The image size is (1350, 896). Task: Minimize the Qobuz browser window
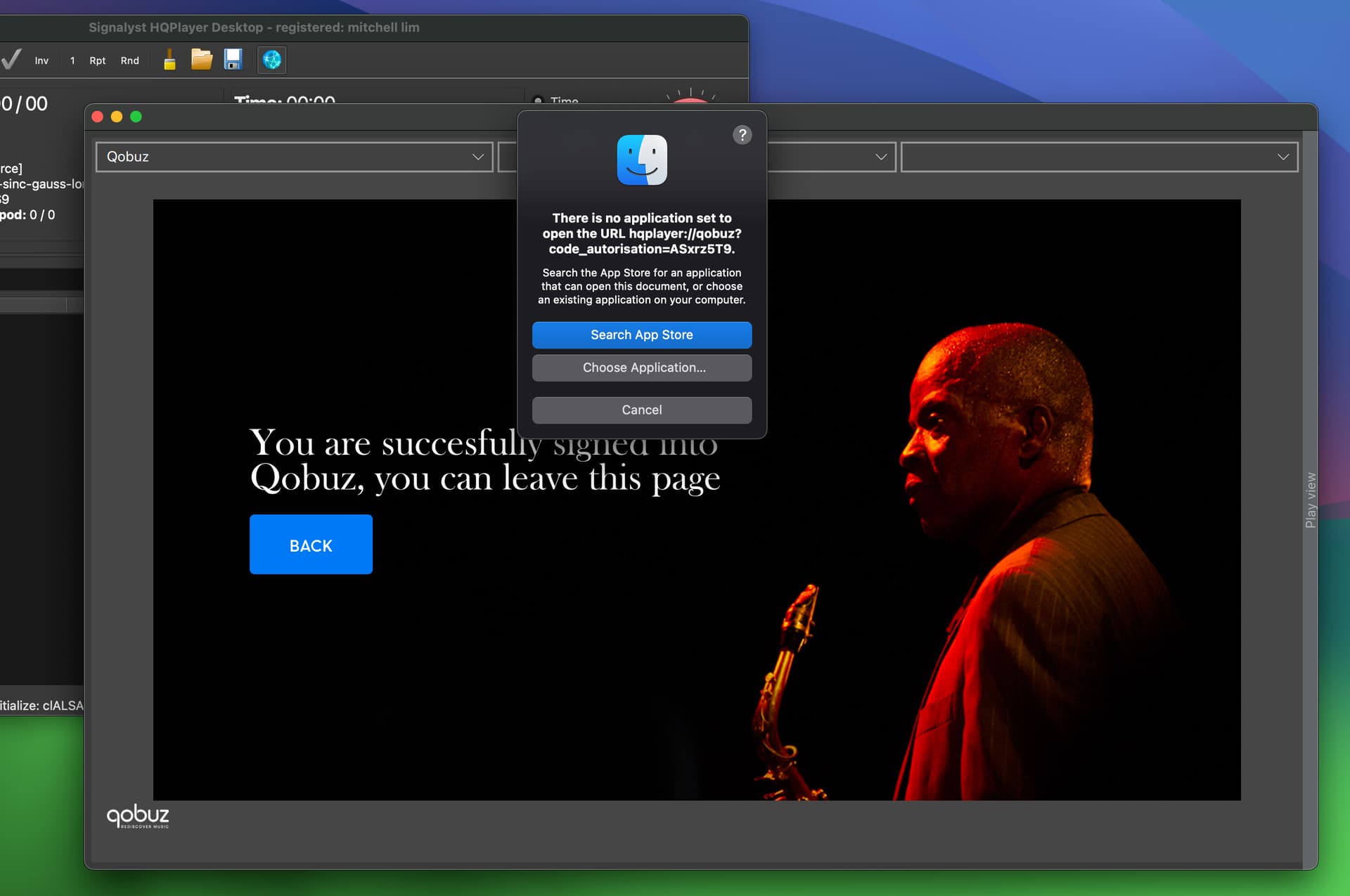117,117
